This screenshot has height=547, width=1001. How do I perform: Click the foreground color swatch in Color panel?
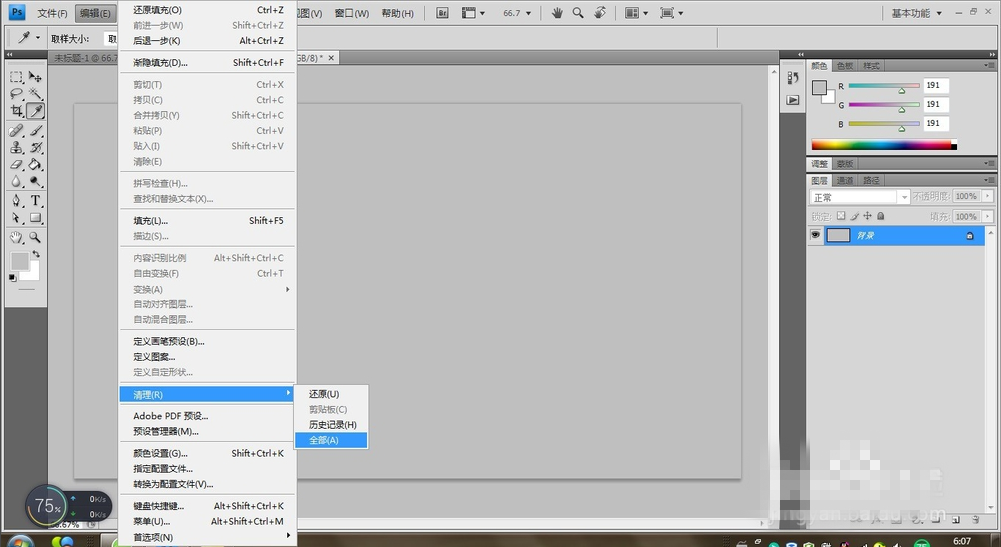pyautogui.click(x=819, y=88)
